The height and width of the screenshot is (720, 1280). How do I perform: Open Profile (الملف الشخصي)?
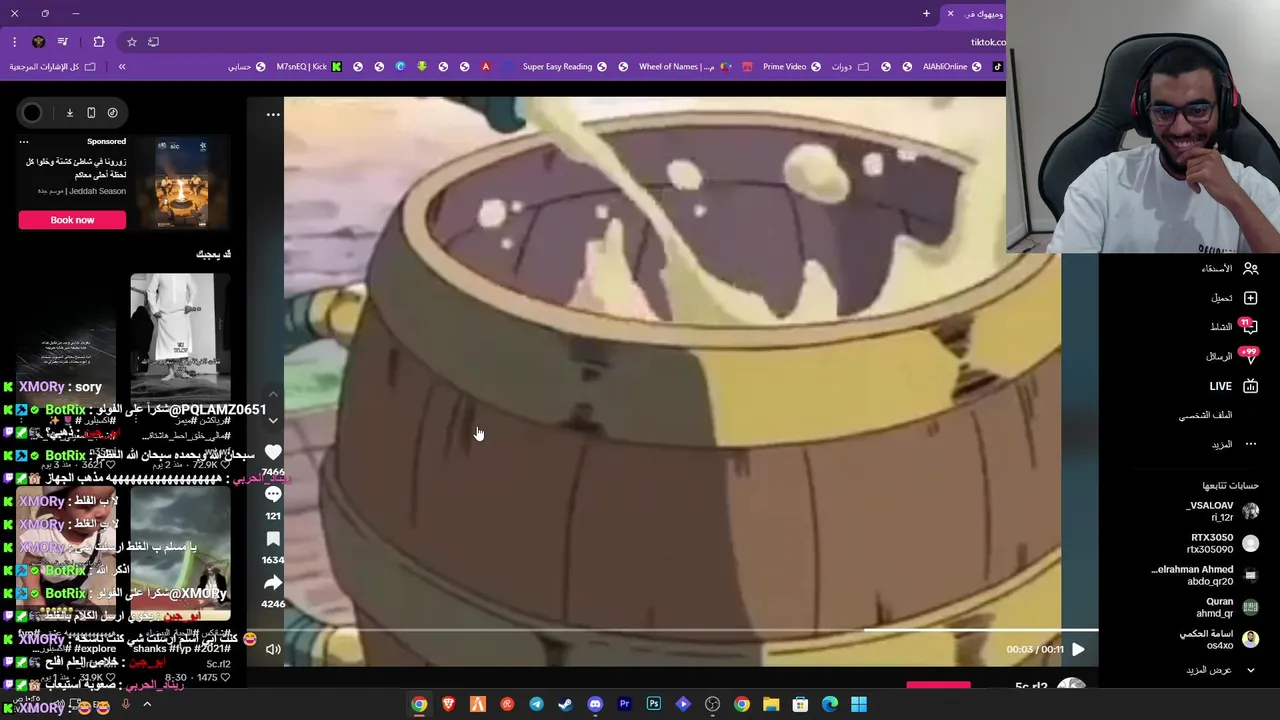1205,415
